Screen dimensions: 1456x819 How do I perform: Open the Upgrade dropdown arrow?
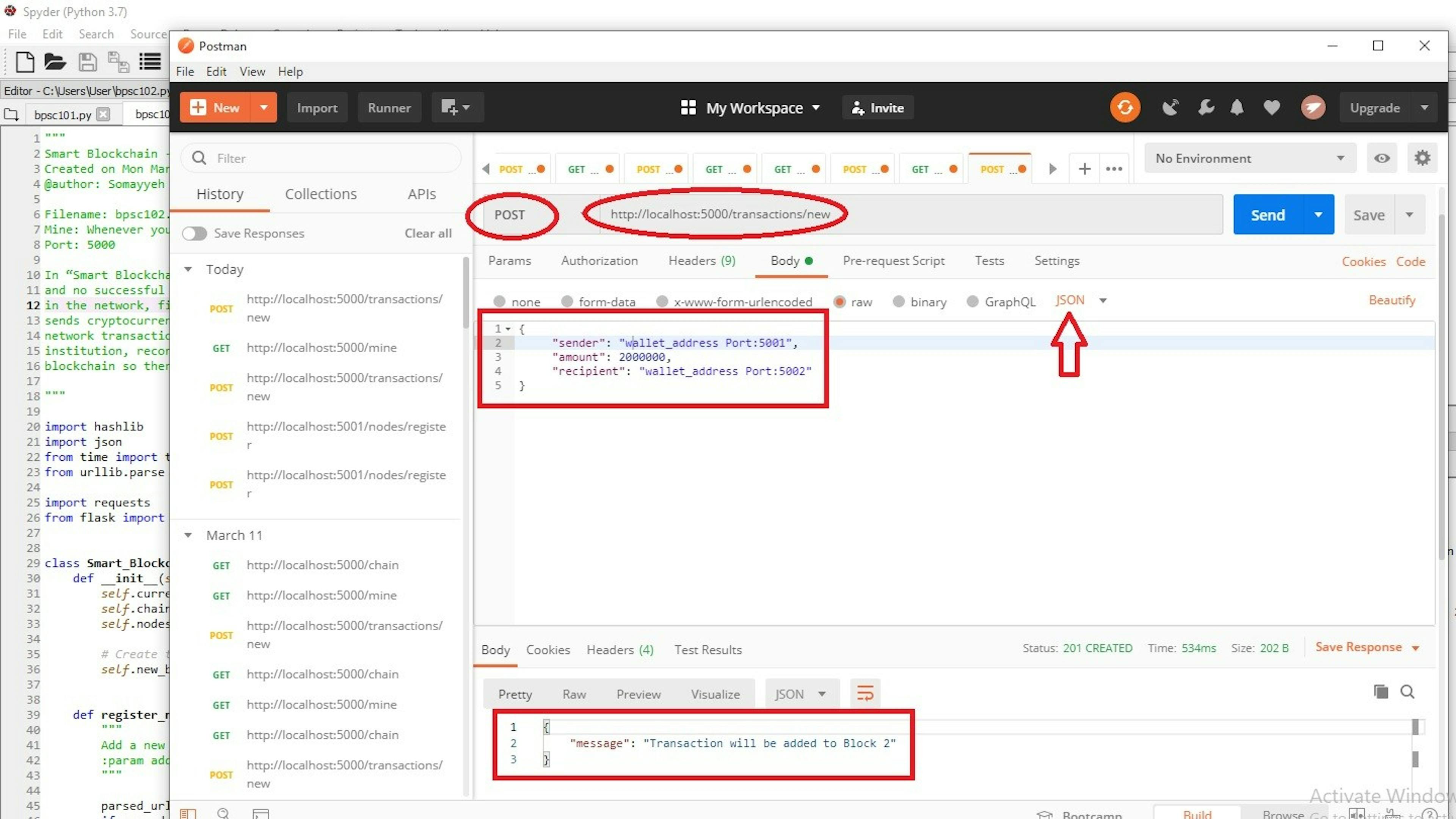point(1425,107)
